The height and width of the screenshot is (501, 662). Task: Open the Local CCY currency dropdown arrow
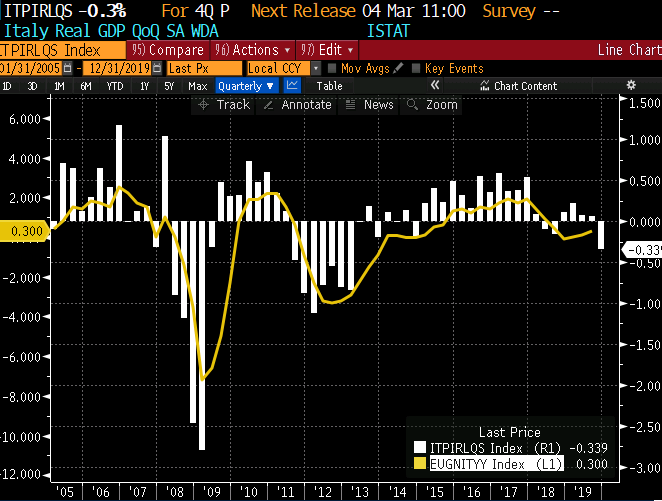pos(315,68)
